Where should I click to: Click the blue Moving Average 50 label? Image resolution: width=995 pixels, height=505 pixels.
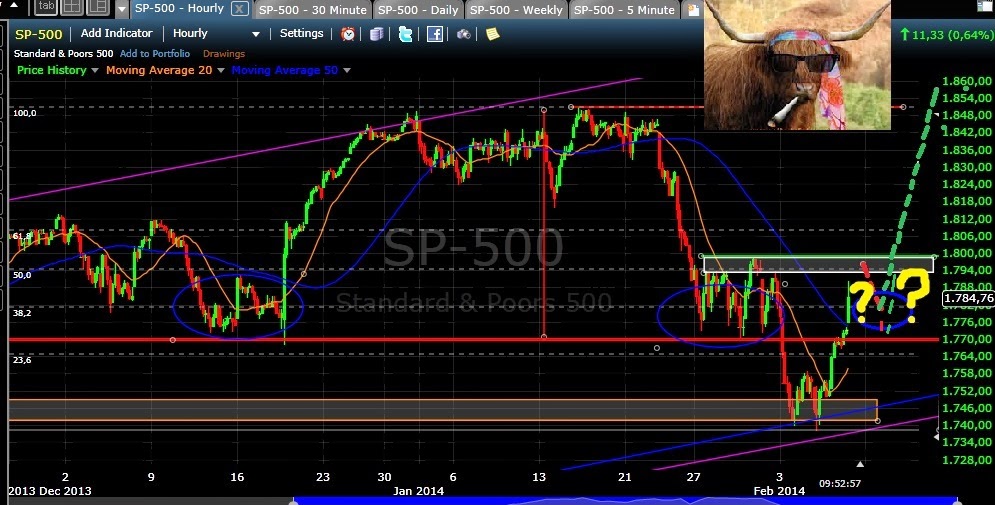[284, 70]
